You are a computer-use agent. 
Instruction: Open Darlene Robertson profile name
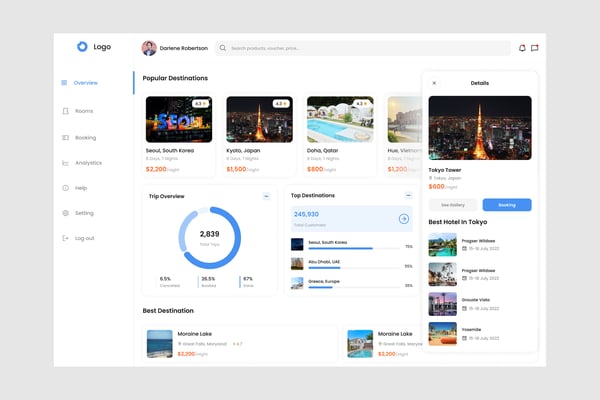point(184,48)
